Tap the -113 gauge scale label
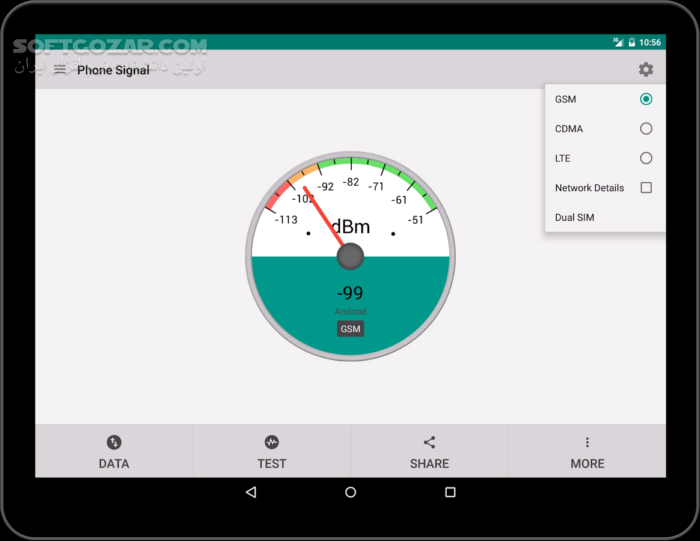This screenshot has height=541, width=700. pos(286,220)
